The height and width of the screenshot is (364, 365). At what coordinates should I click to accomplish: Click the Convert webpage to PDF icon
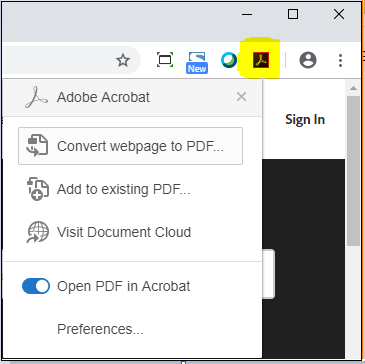point(37,146)
